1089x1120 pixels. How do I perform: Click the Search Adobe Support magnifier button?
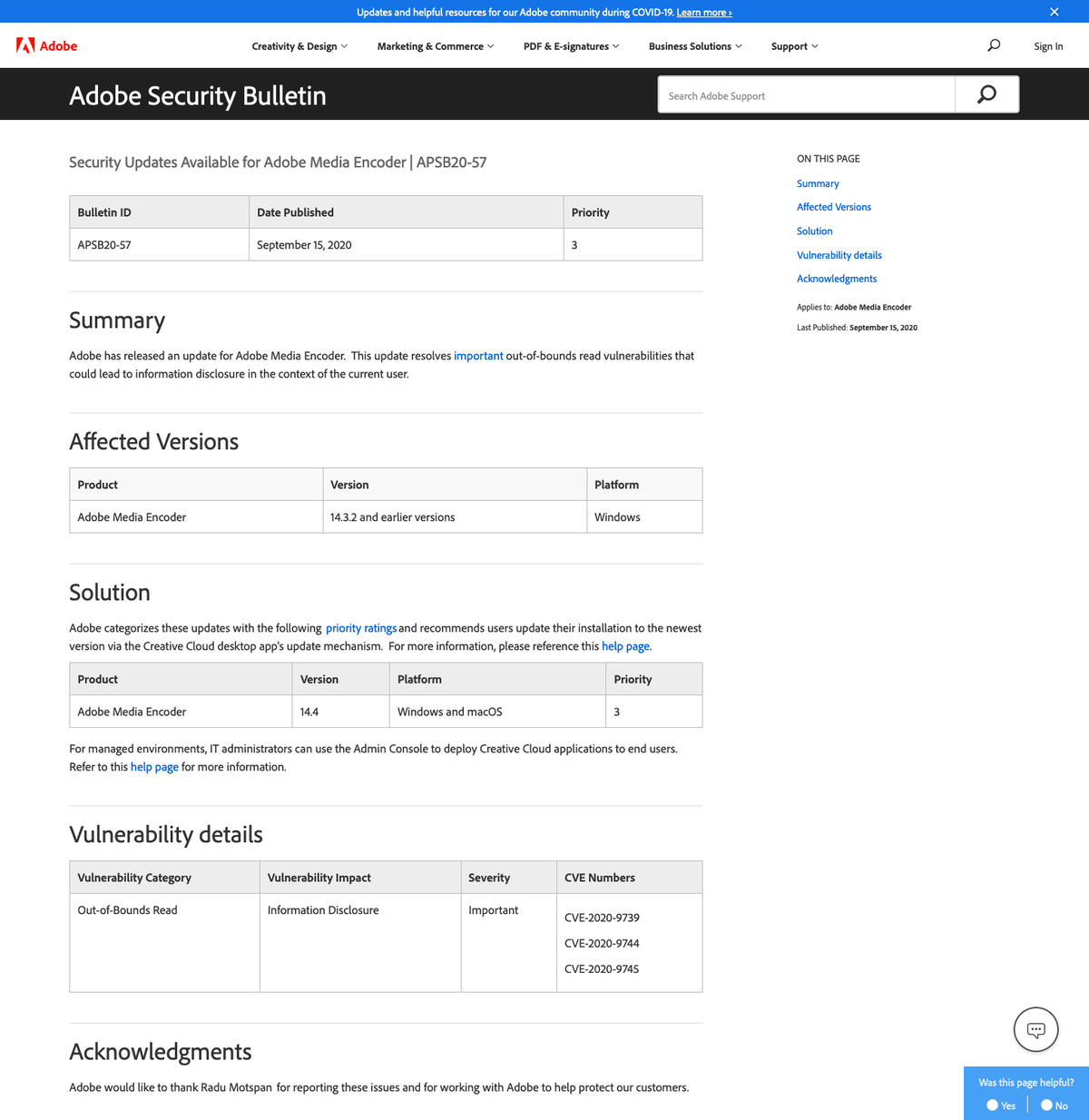tap(986, 94)
